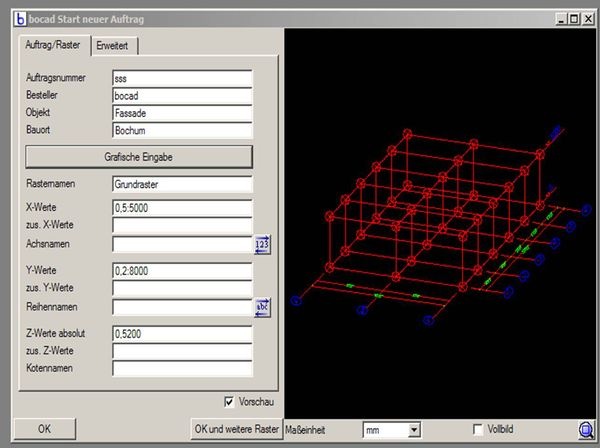Image resolution: width=600 pixels, height=448 pixels.
Task: Focus the Z-Werte absolut field
Action: pyautogui.click(x=181, y=333)
